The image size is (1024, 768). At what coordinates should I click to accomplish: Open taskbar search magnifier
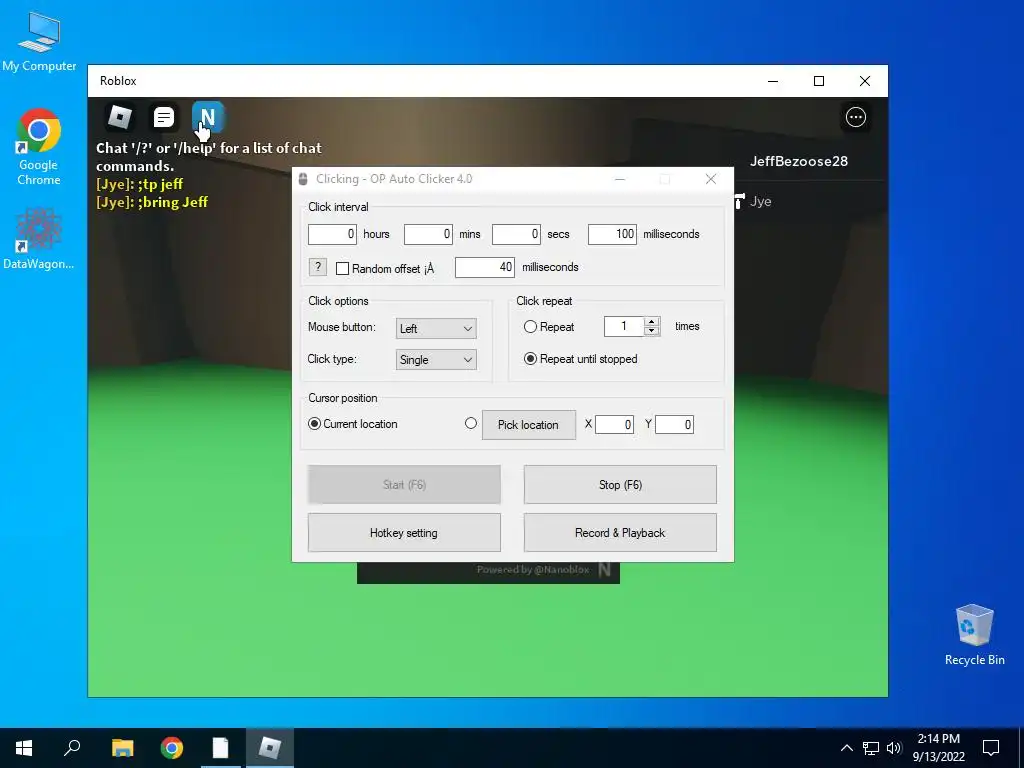pos(72,748)
